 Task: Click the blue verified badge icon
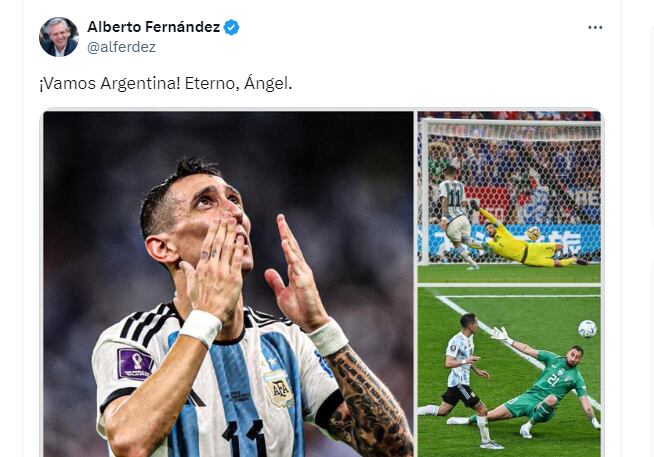pyautogui.click(x=231, y=28)
